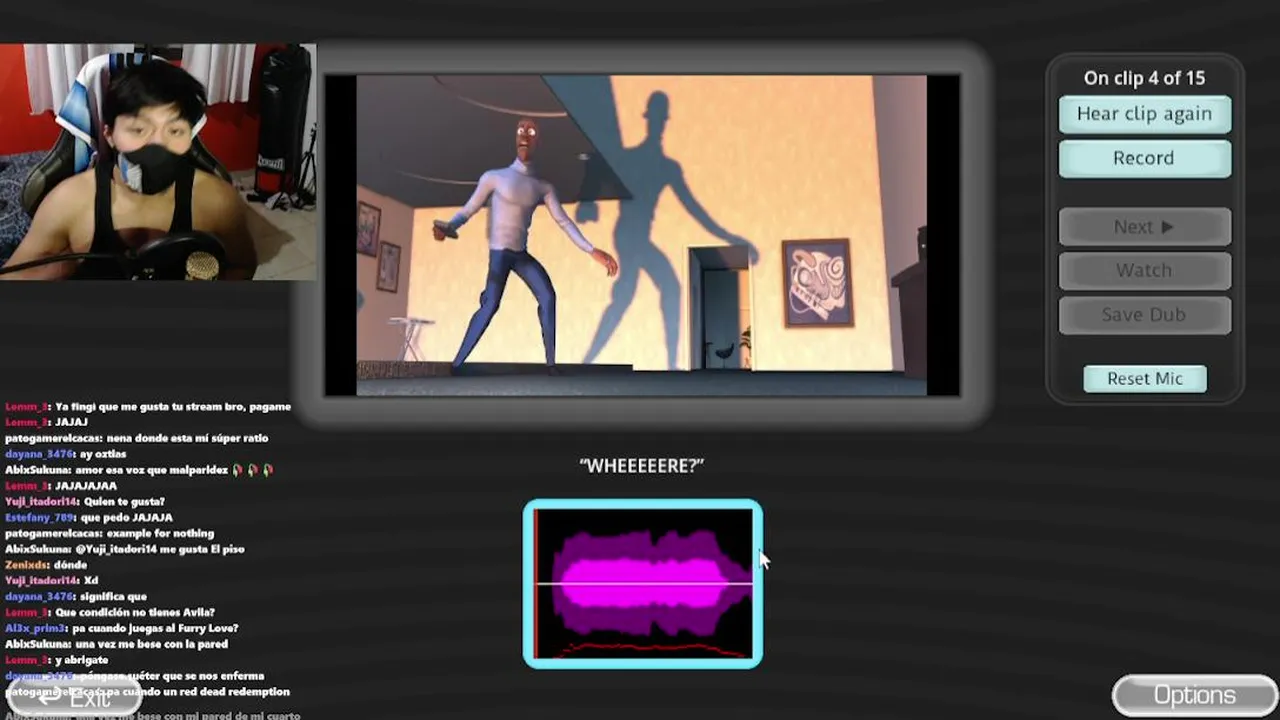Click the "WHEEEEERE?" subtitle line
The image size is (1280, 720).
[x=642, y=465]
